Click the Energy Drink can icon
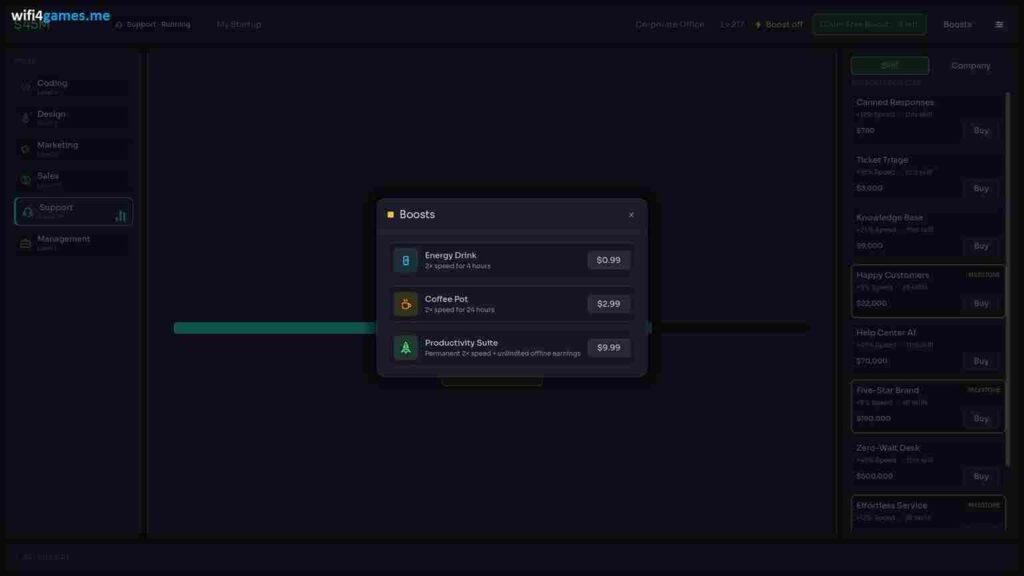Viewport: 1024px width, 576px height. pyautogui.click(x=405, y=260)
